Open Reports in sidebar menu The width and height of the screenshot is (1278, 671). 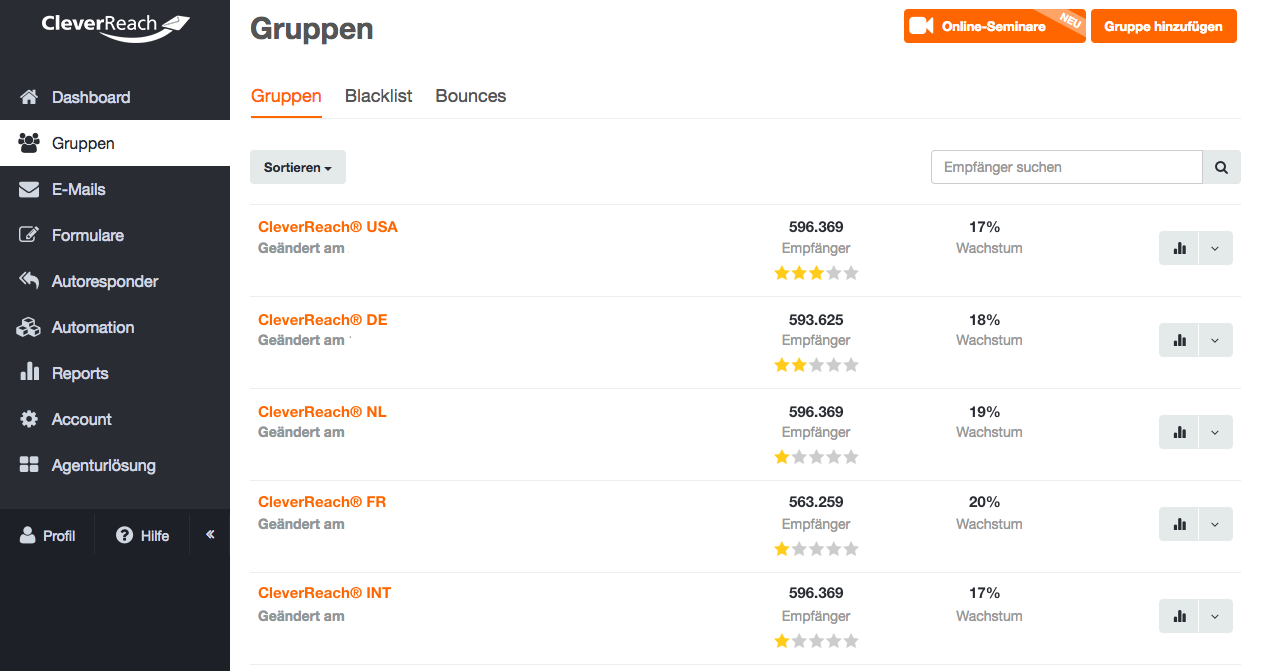[115, 373]
